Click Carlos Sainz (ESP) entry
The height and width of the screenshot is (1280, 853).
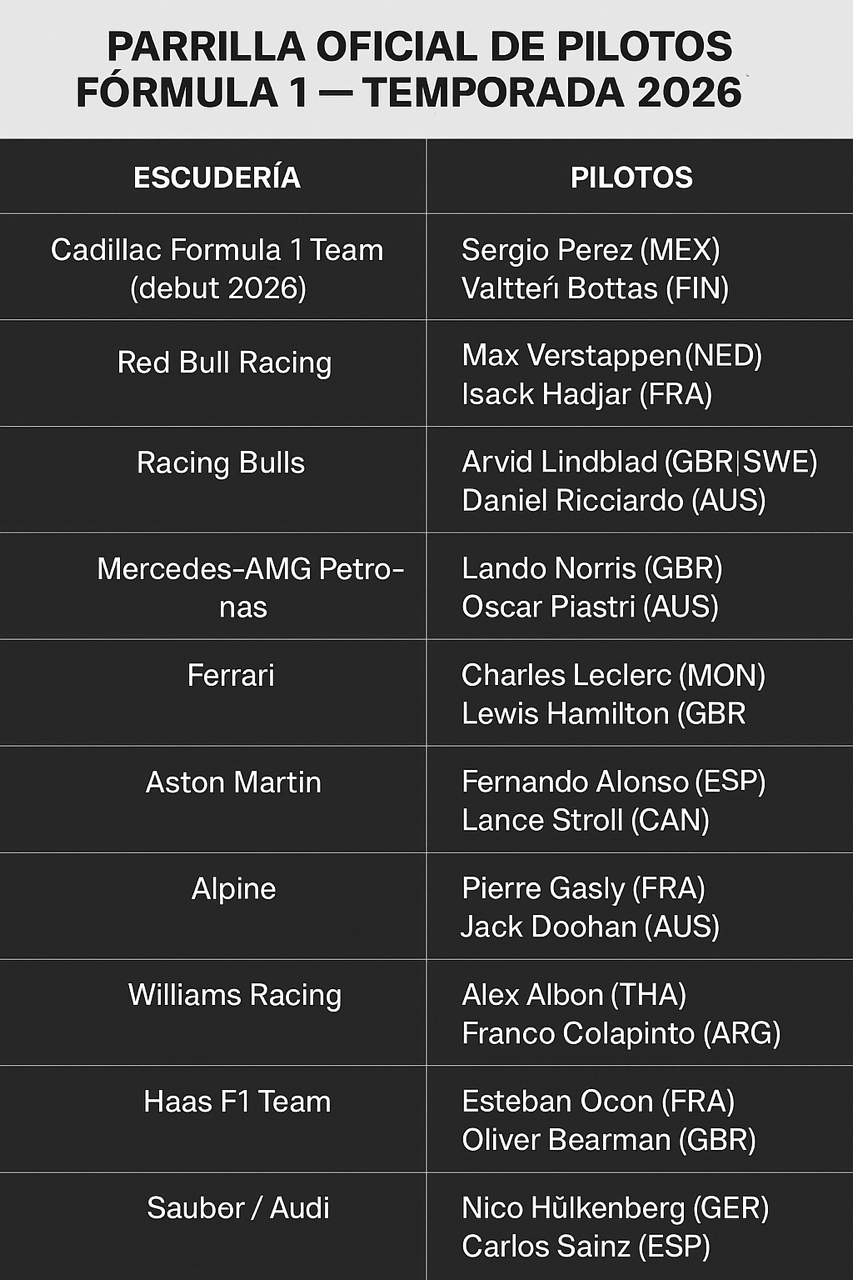pyautogui.click(x=586, y=1246)
